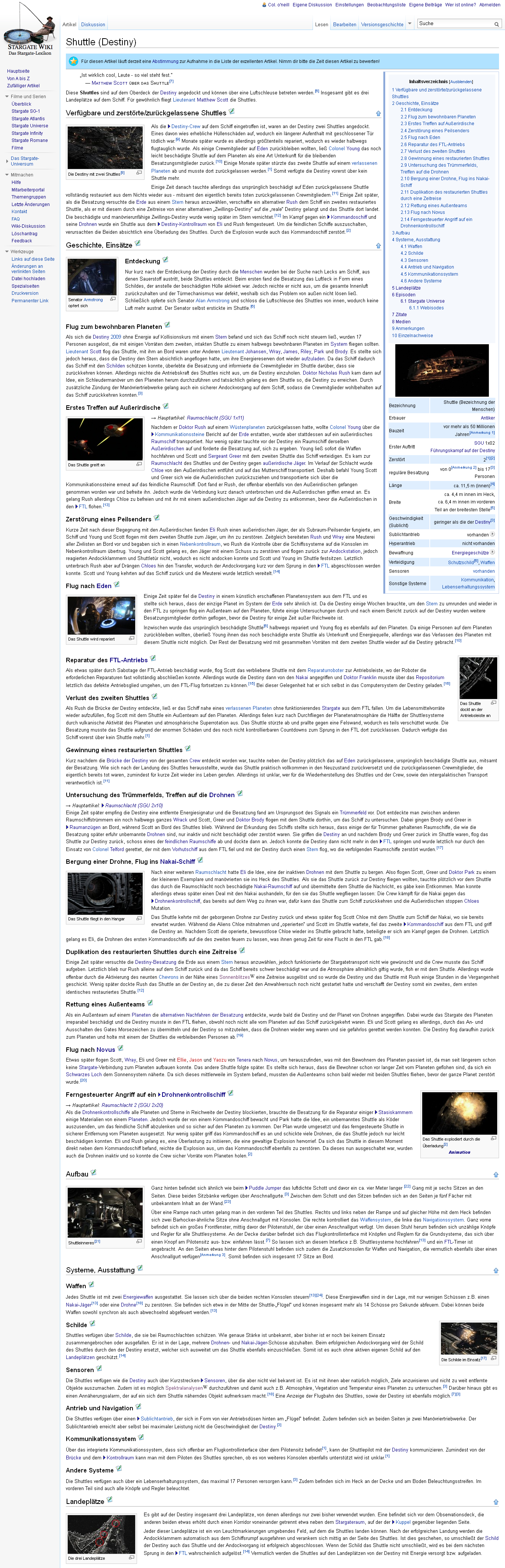
Task: Open the shuttle image in the infobox
Action: 442,370
